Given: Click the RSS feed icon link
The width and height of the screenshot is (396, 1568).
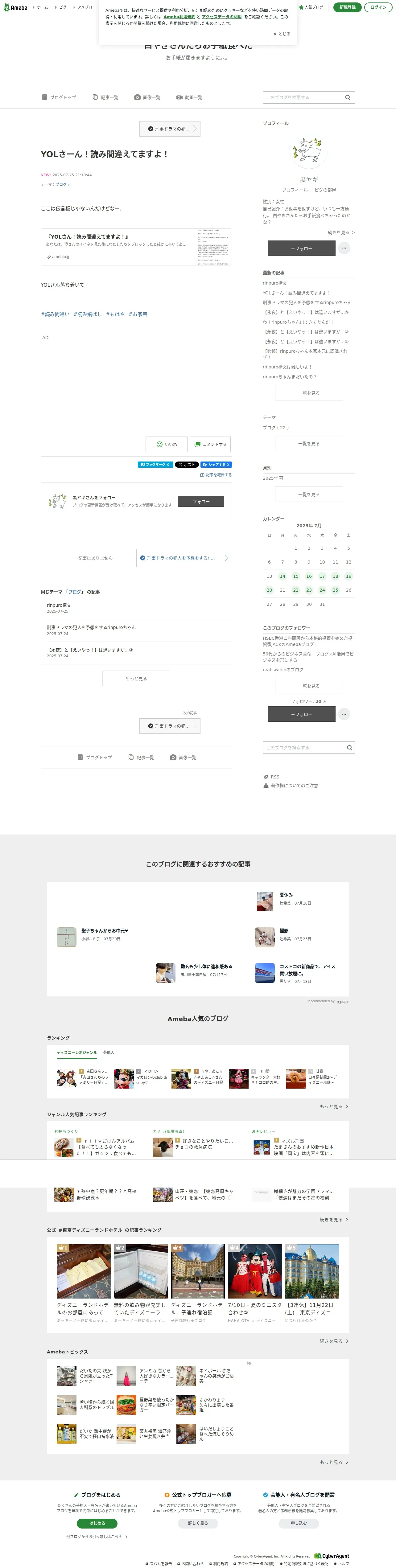Looking at the screenshot, I should [271, 777].
